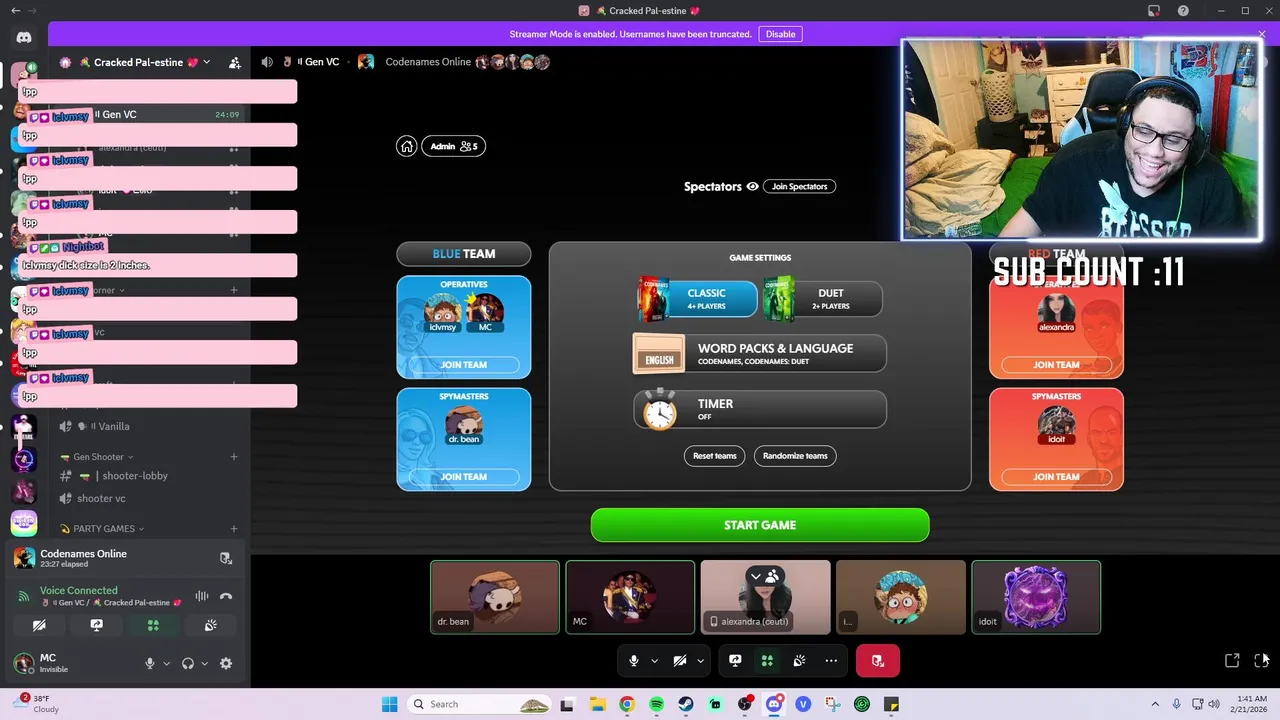Open Discord direct messages home icon
Viewport: 1280px width, 720px height.
(24, 37)
